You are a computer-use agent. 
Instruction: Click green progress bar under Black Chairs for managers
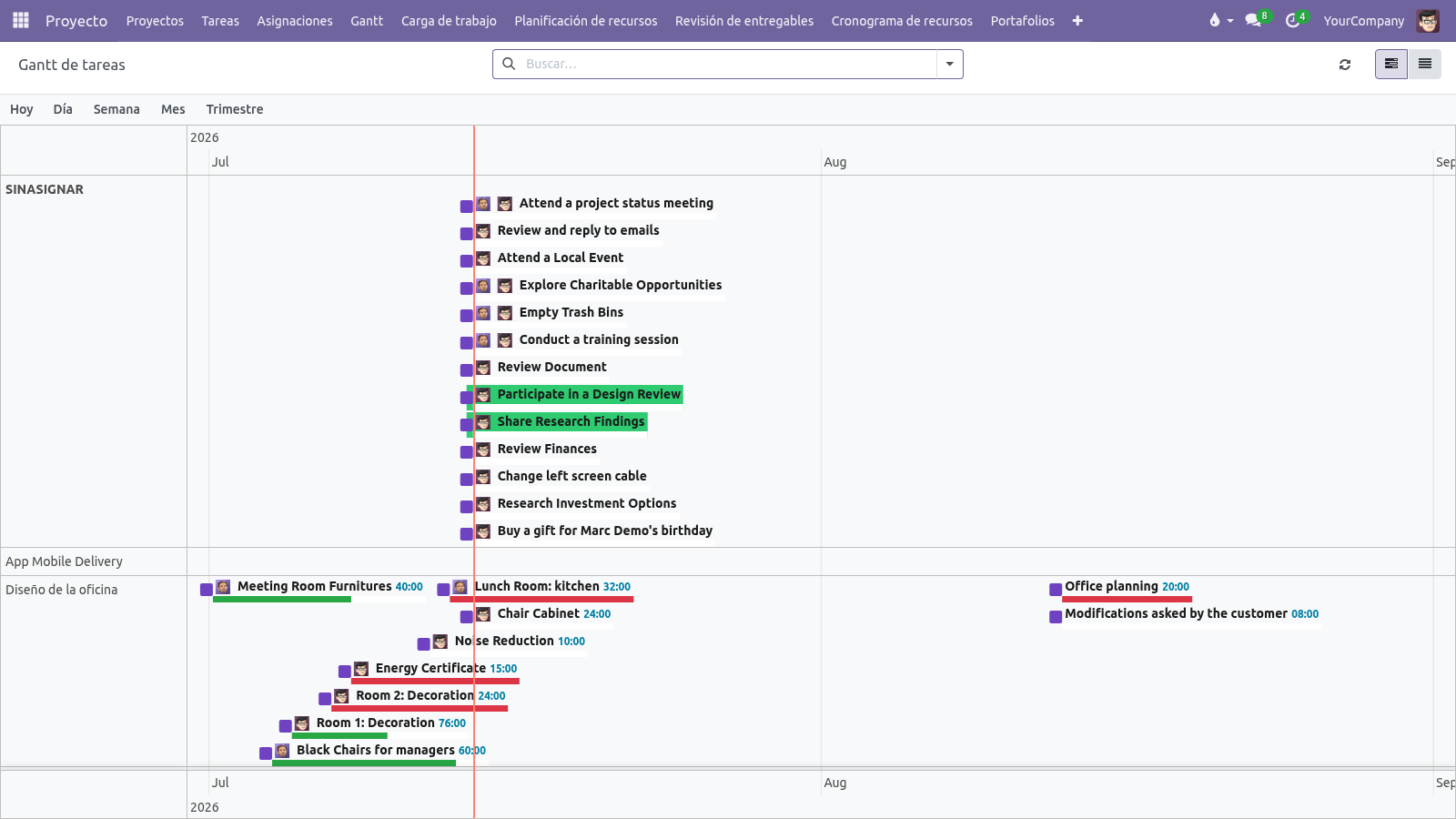(x=364, y=763)
